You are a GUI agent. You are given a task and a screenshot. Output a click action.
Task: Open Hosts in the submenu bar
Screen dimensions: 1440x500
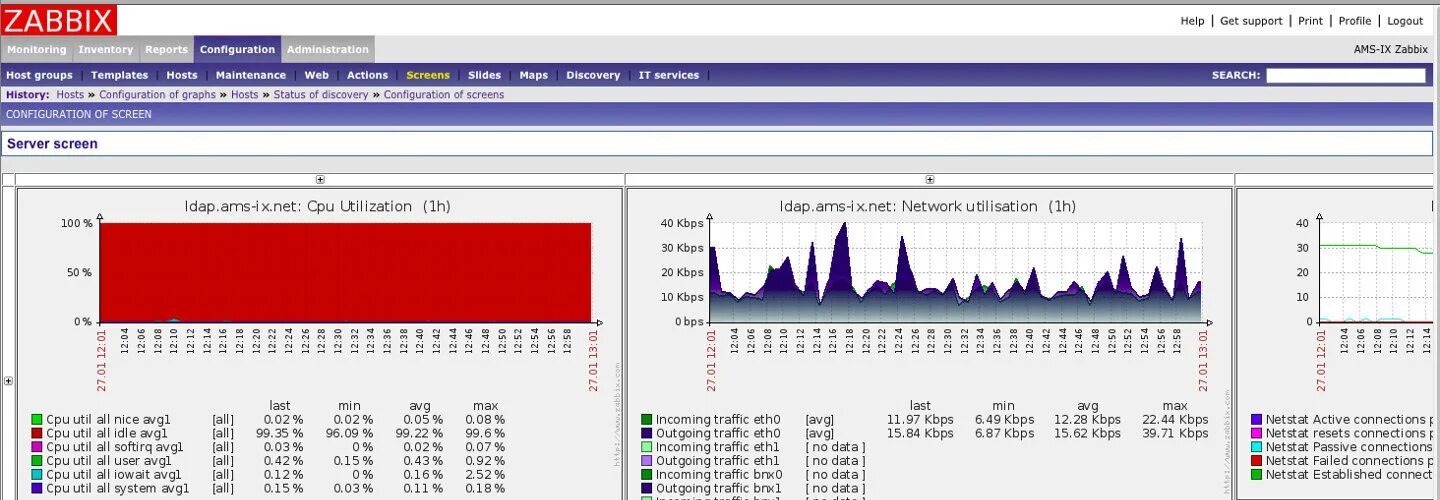point(182,75)
